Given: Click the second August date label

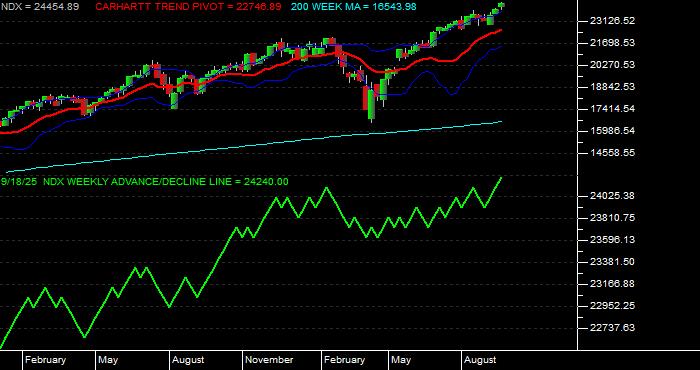Looking at the screenshot, I should point(480,360).
